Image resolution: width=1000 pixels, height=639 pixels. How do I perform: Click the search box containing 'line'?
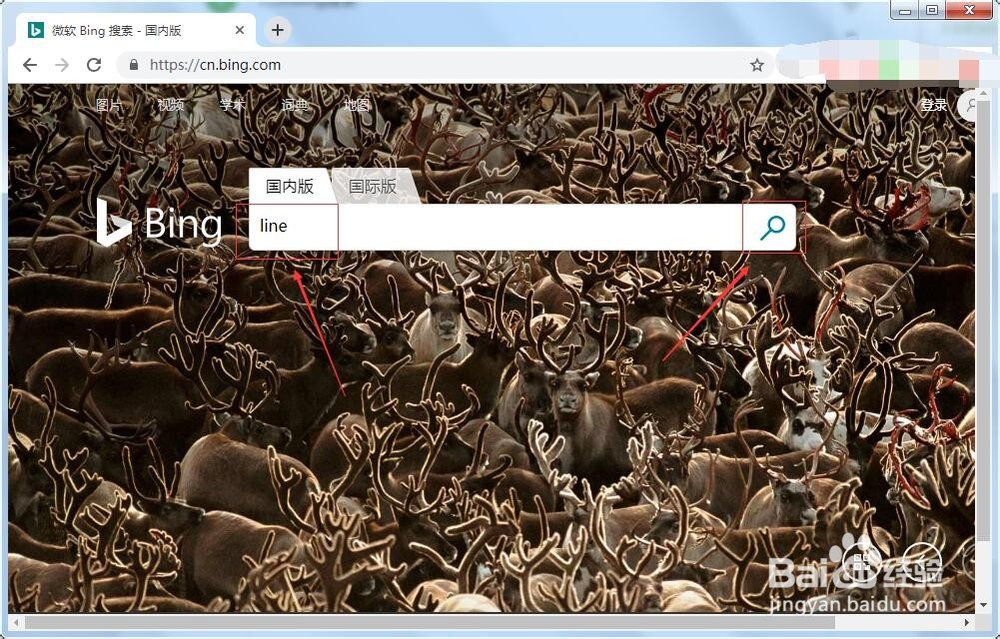click(x=496, y=226)
